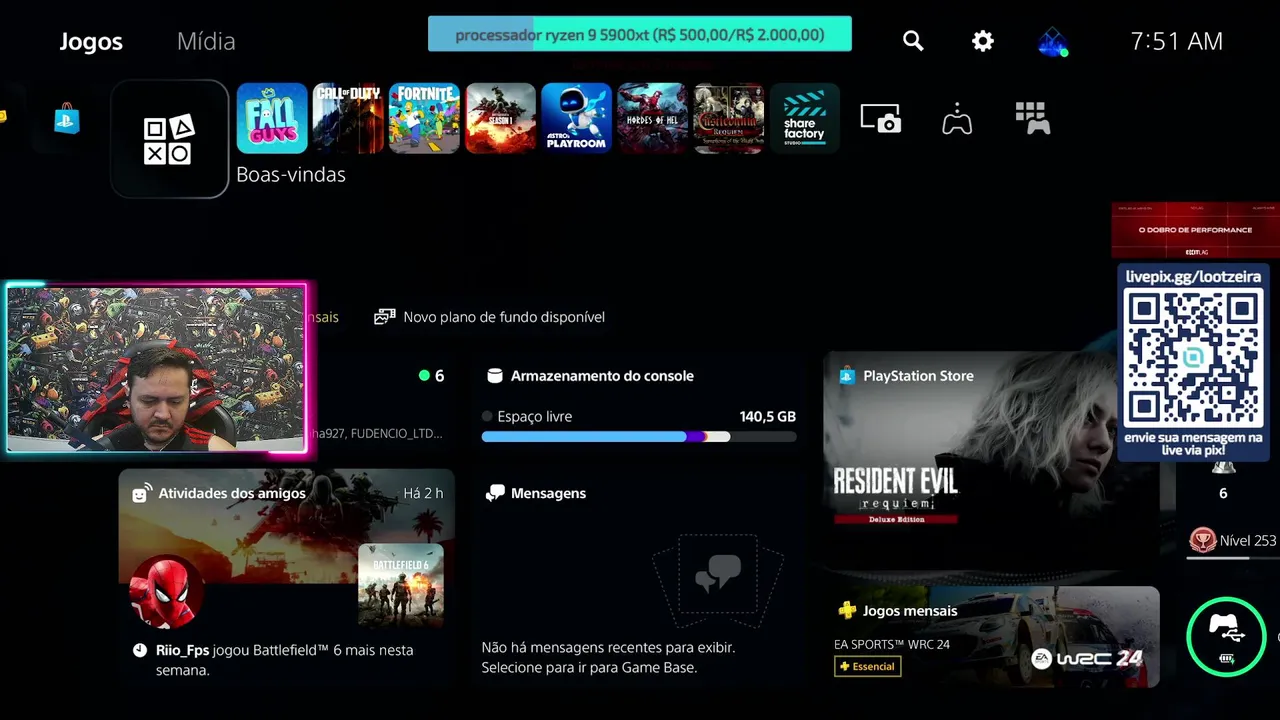Open the game library grid icon
The height and width of the screenshot is (720, 1280).
[1032, 118]
